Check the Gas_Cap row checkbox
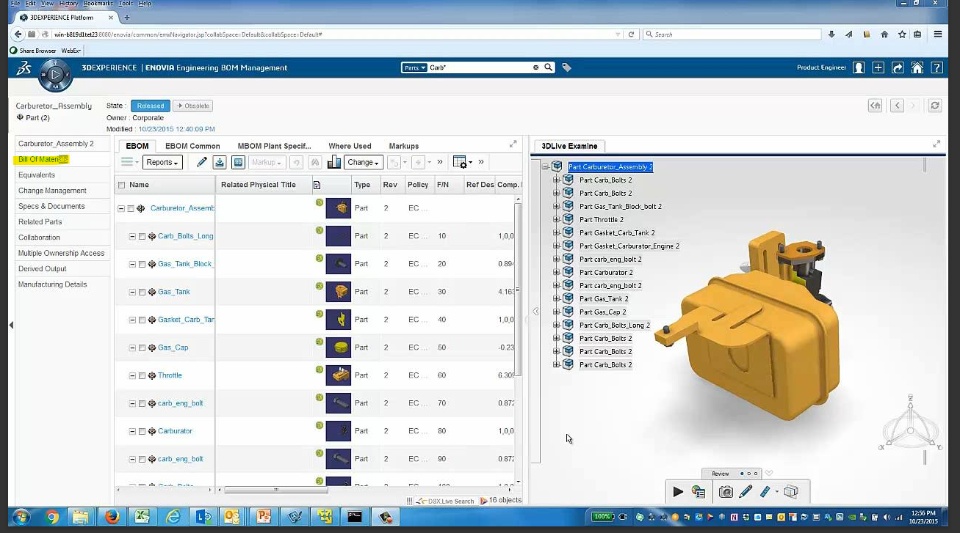The width and height of the screenshot is (960, 533). click(142, 348)
